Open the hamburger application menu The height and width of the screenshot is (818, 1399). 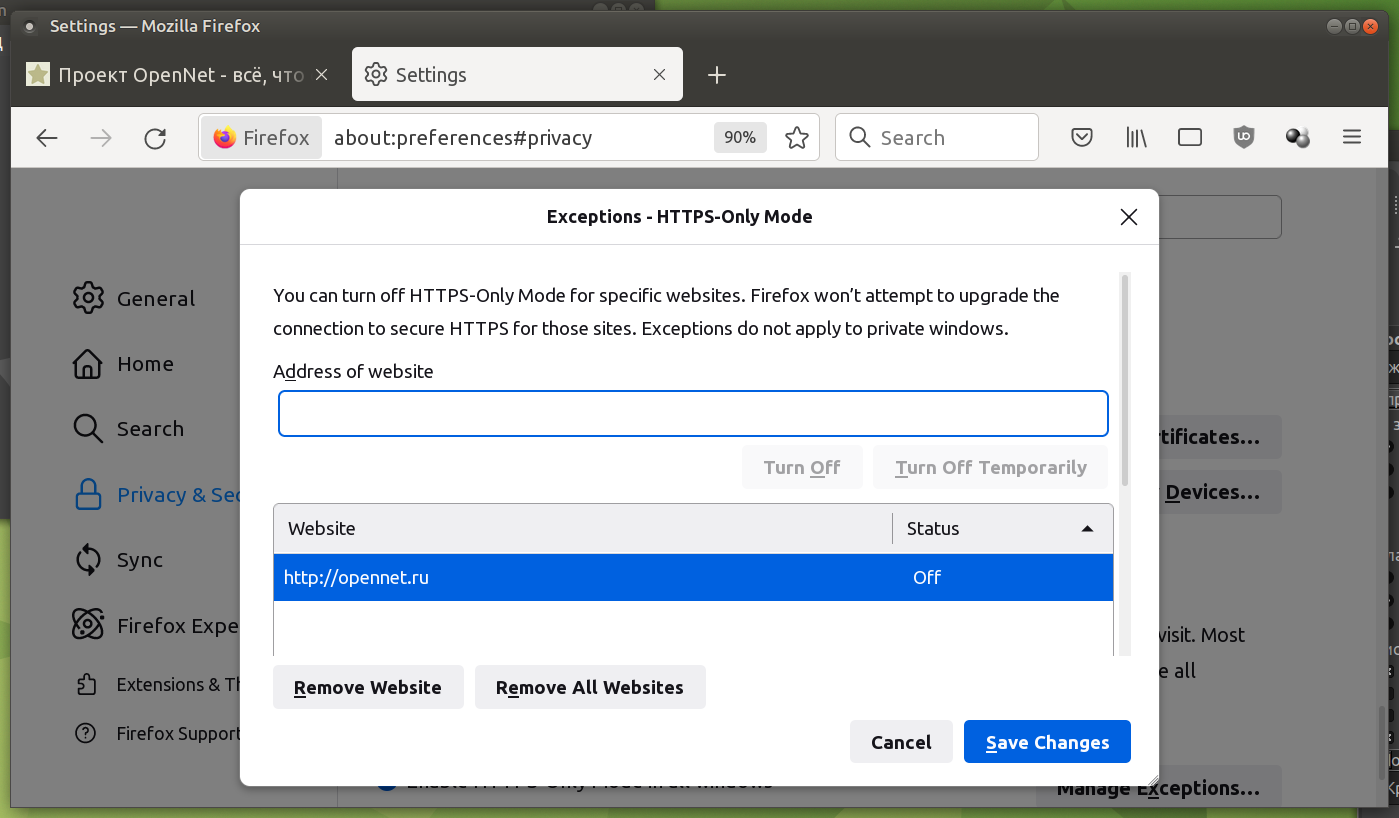1352,138
